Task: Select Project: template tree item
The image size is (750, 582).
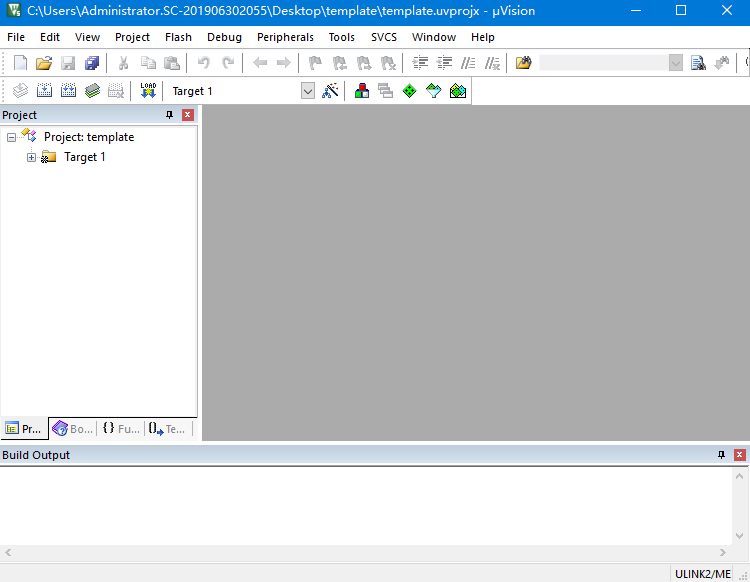Action: [89, 137]
